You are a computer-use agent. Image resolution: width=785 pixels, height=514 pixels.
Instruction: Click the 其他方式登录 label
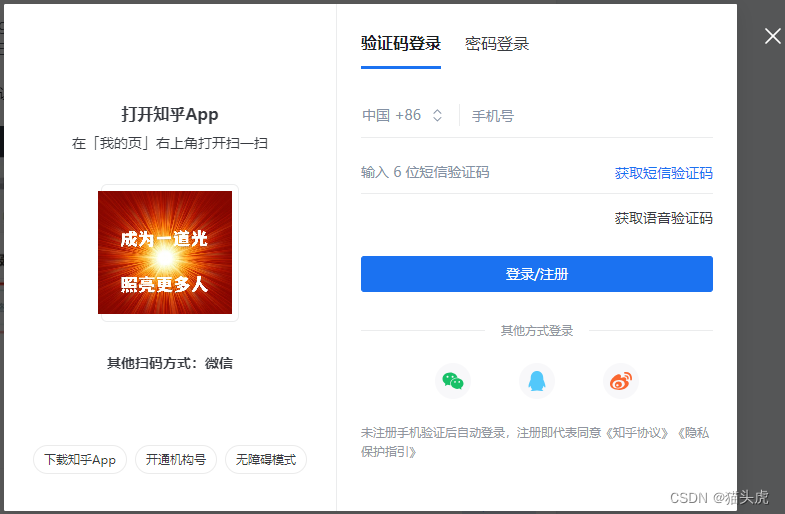(x=537, y=331)
